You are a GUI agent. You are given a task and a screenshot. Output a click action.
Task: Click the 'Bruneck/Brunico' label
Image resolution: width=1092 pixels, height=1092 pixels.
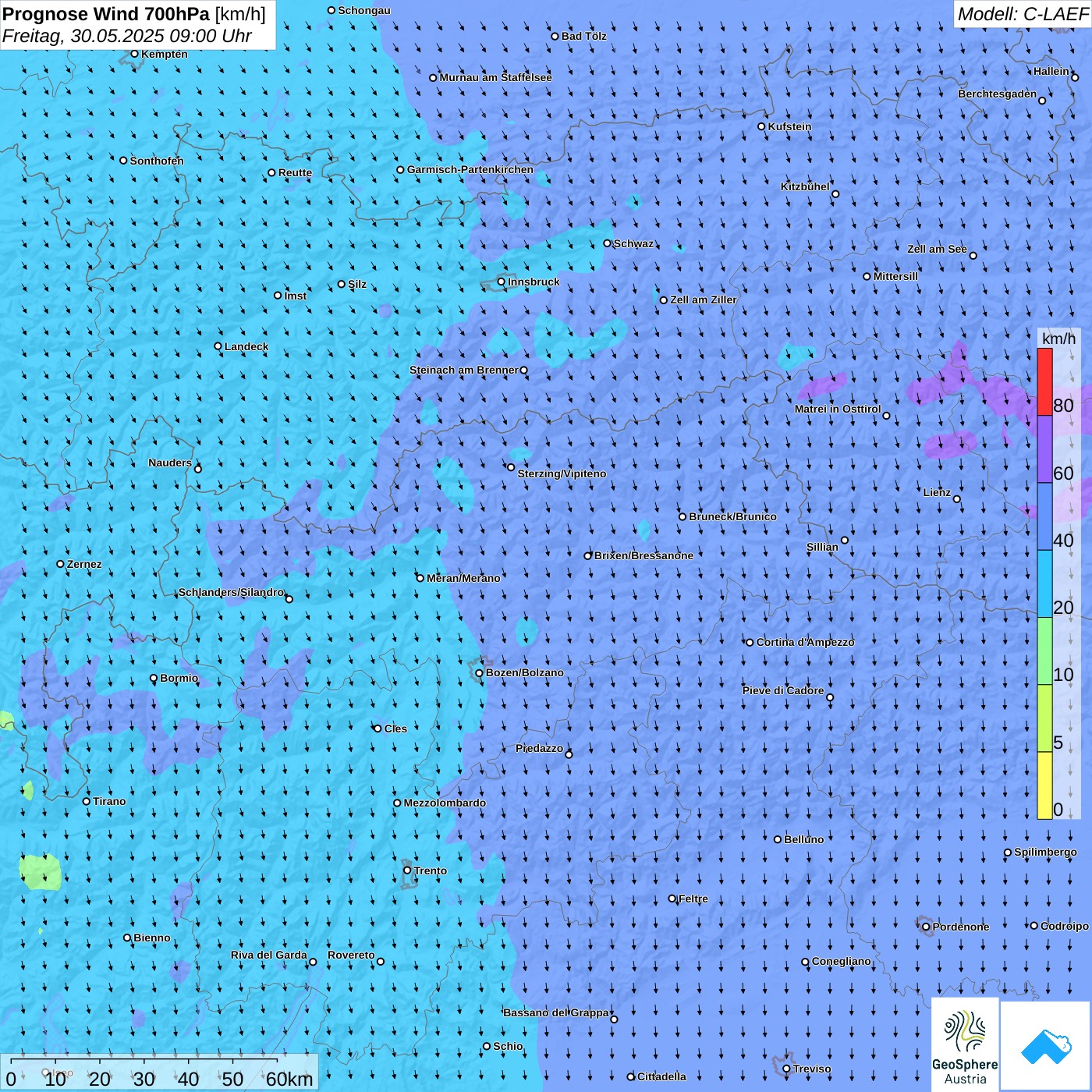[732, 516]
